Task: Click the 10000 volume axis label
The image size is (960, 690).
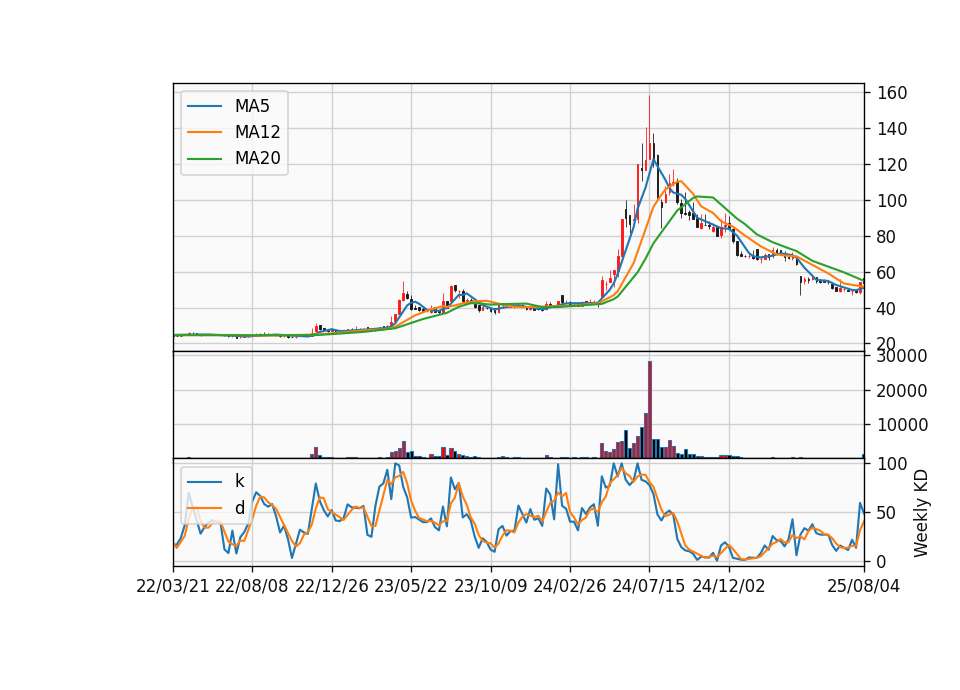Action: (x=902, y=425)
